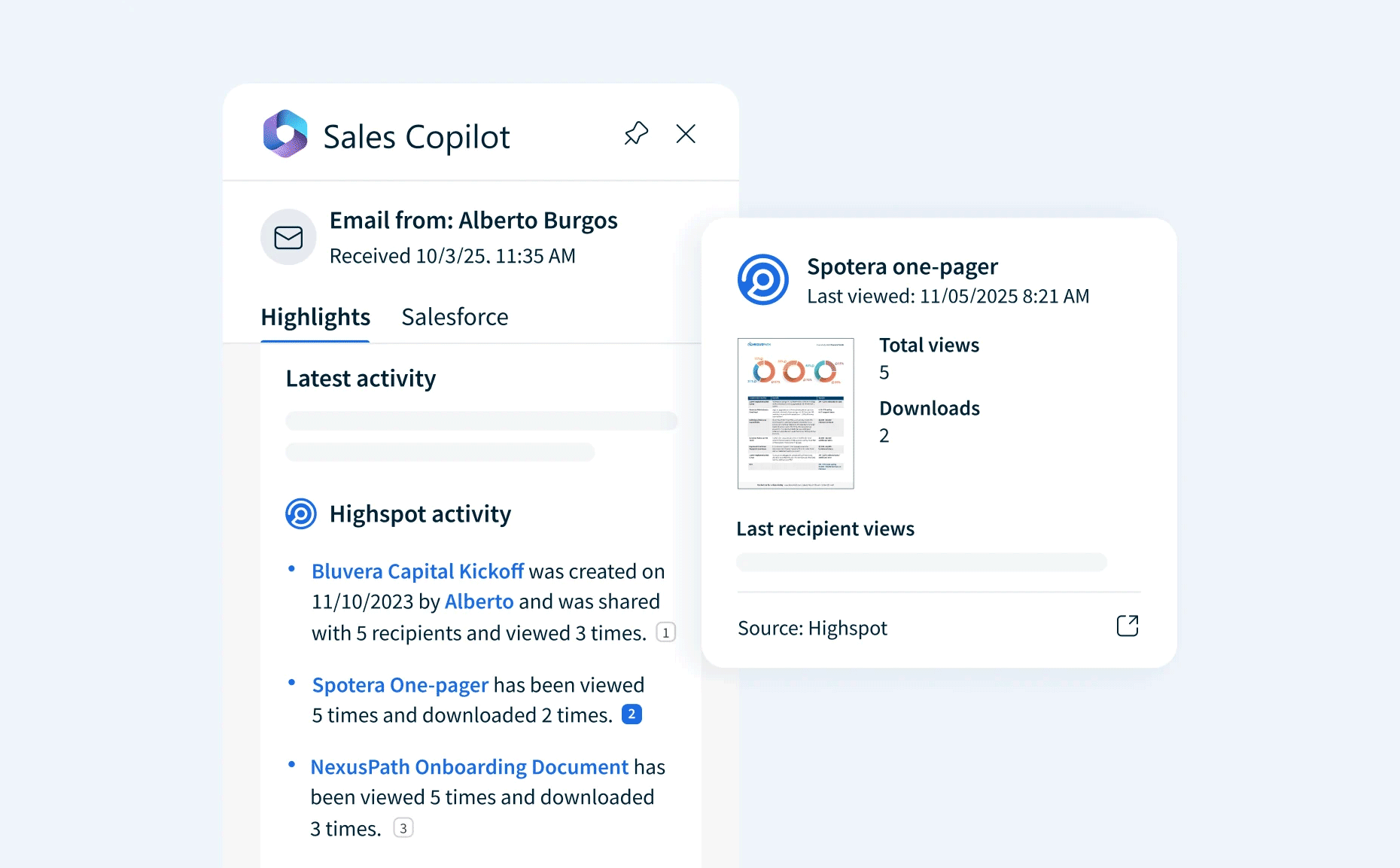The width and height of the screenshot is (1400, 868).
Task: Switch to the Highlights tab
Action: (315, 317)
